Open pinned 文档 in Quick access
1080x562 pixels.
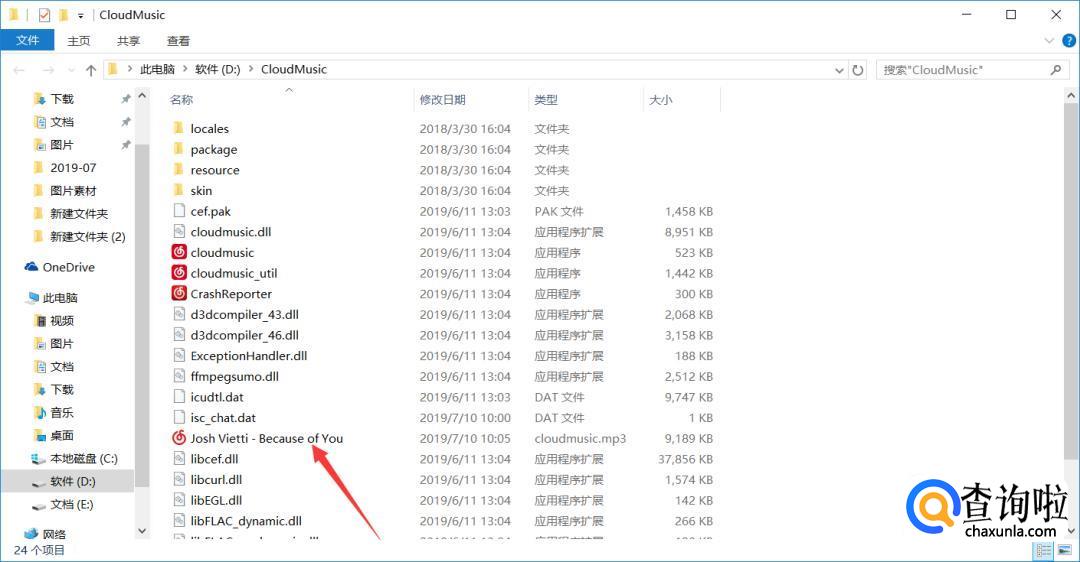click(62, 122)
